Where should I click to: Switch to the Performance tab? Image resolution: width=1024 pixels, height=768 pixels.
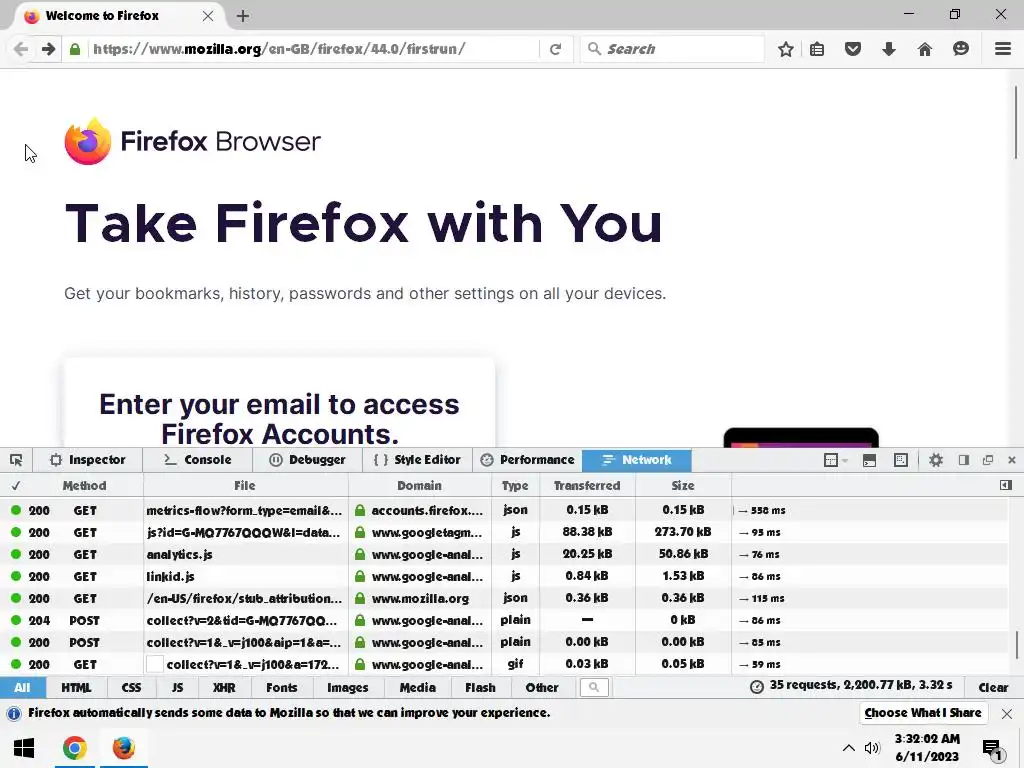(x=527, y=460)
